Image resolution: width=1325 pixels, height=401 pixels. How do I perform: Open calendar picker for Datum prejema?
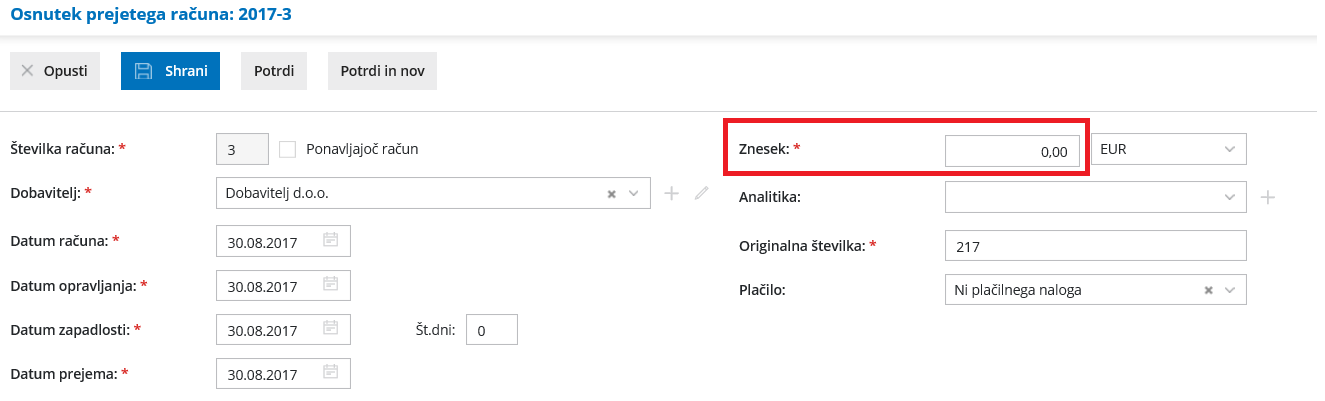point(331,374)
